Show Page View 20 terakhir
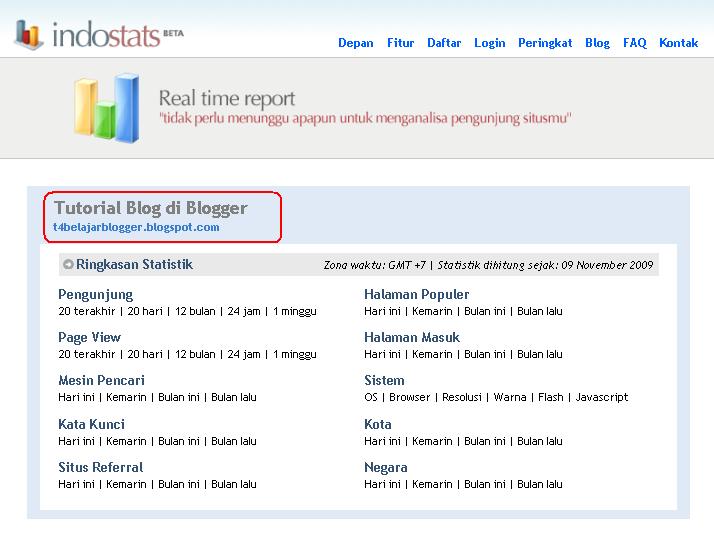Image resolution: width=714 pixels, height=535 pixels. click(87, 354)
